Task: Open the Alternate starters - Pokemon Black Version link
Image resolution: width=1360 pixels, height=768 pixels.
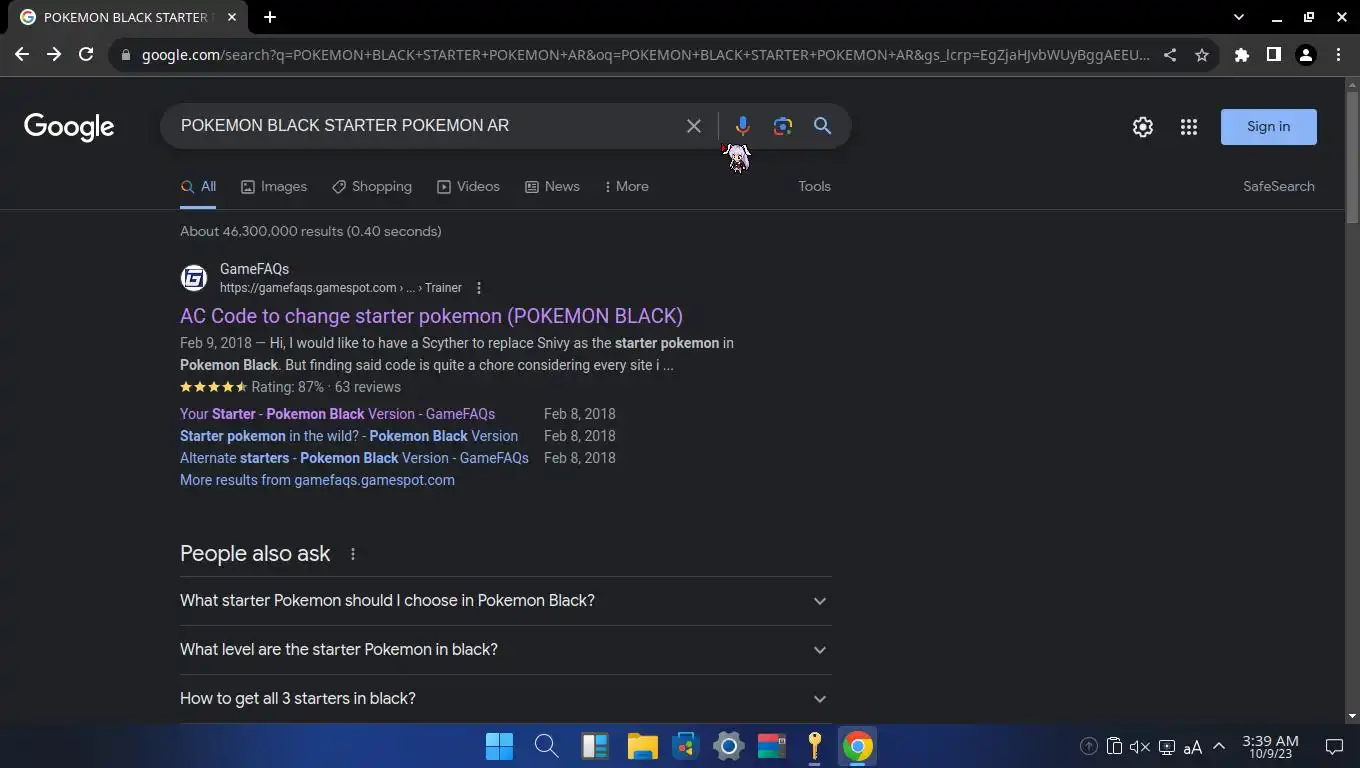Action: 354,458
